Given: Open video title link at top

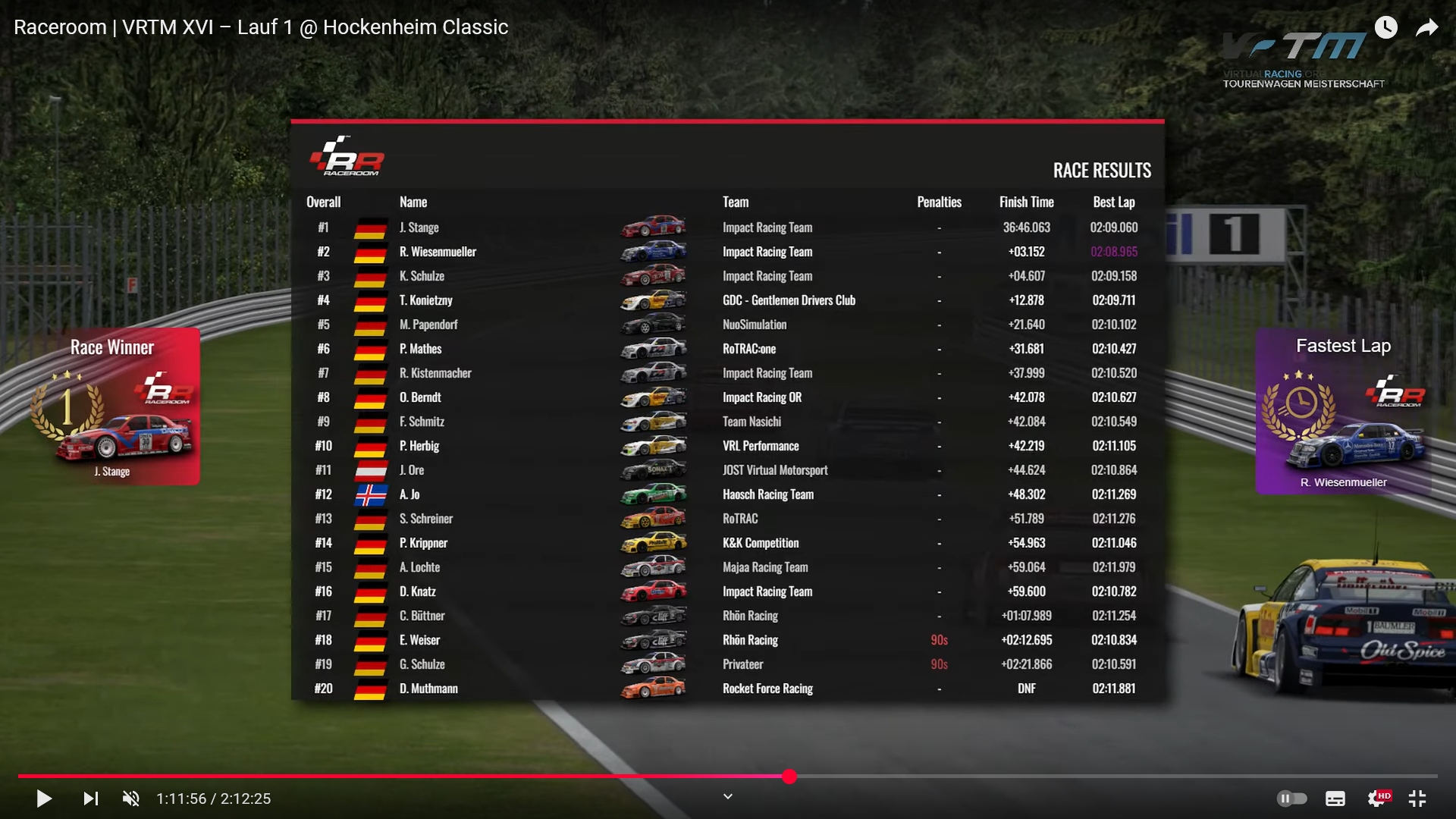Looking at the screenshot, I should pyautogui.click(x=261, y=27).
